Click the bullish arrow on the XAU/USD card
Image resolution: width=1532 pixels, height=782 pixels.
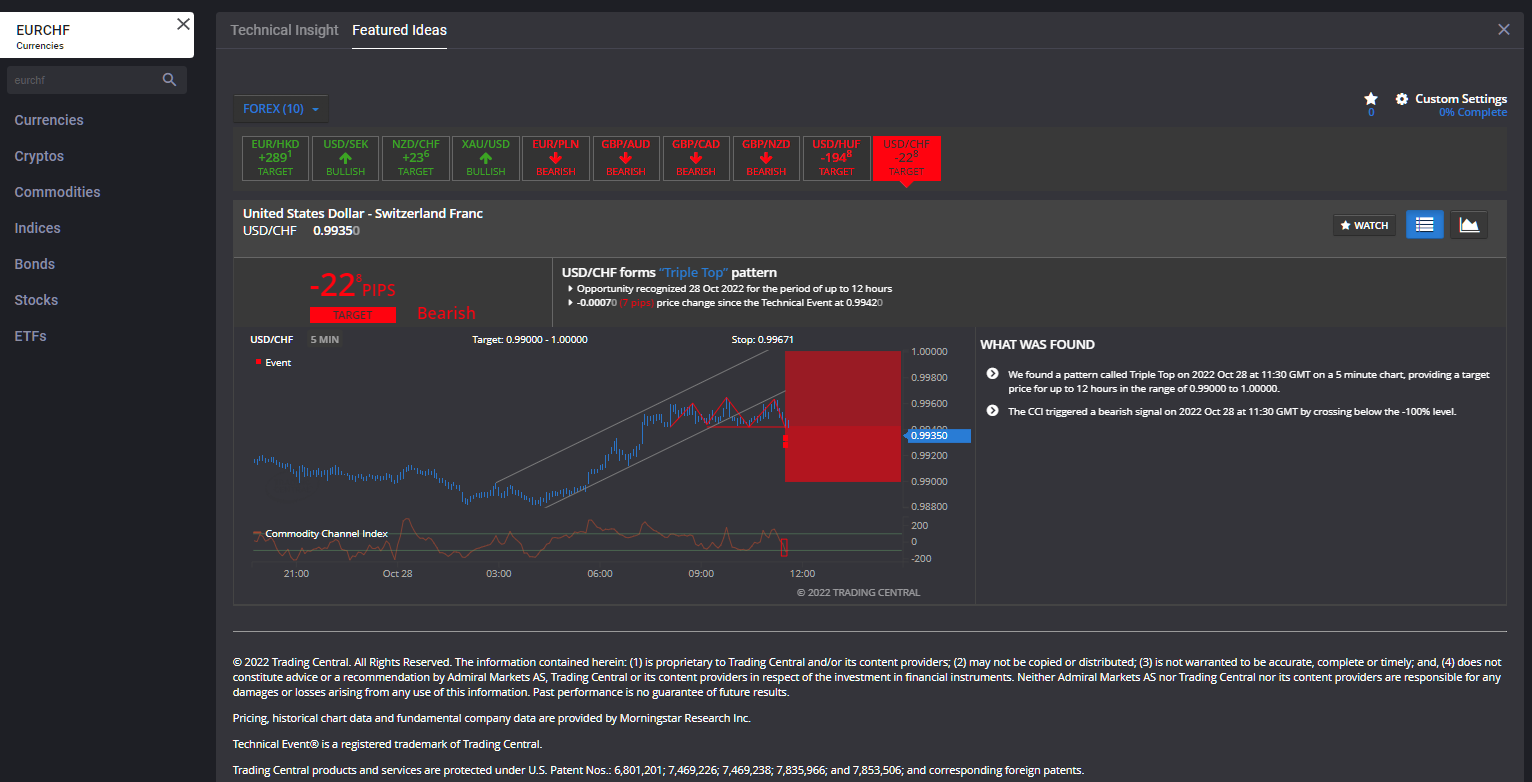click(x=485, y=157)
